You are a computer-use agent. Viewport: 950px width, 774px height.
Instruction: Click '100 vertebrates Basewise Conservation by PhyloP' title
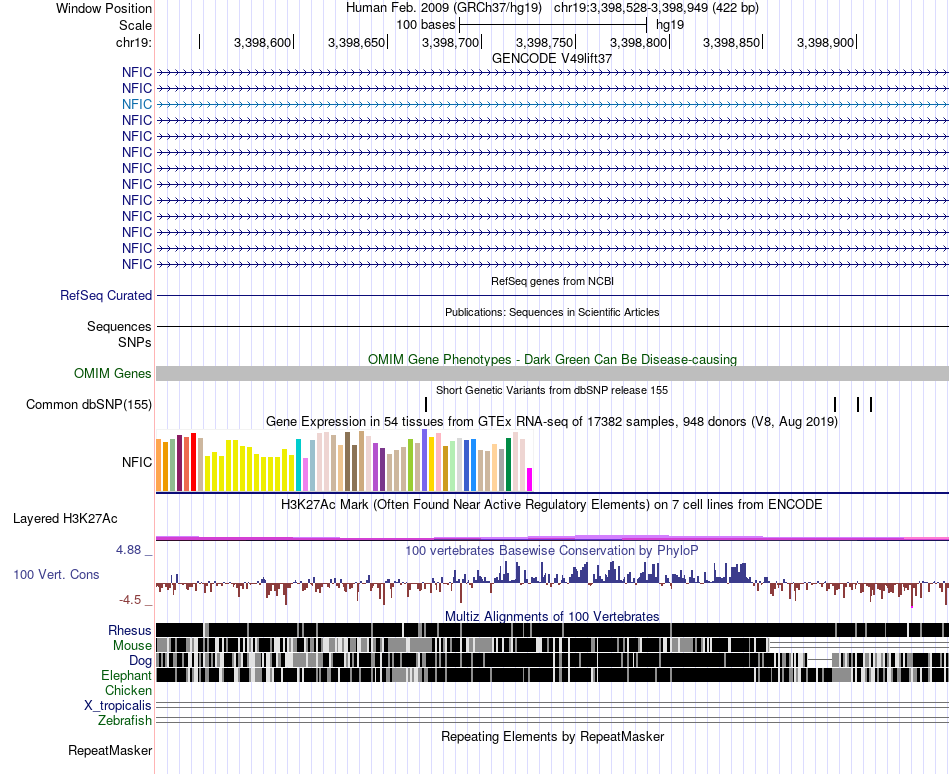(552, 551)
